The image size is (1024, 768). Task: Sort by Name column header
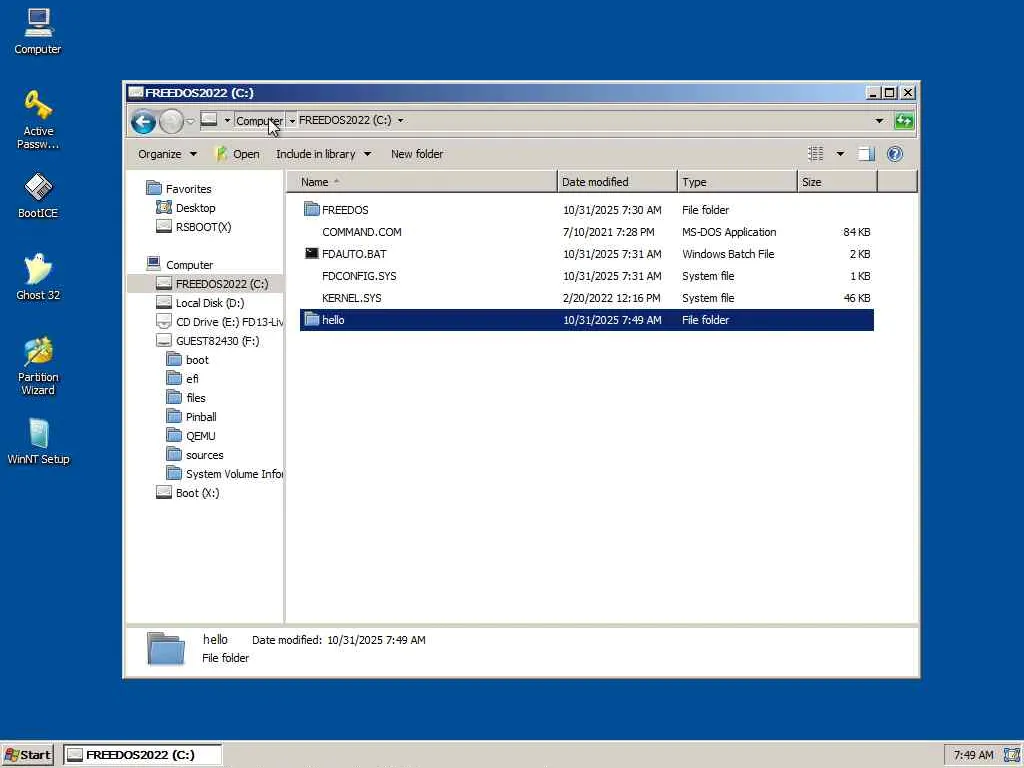coord(422,182)
